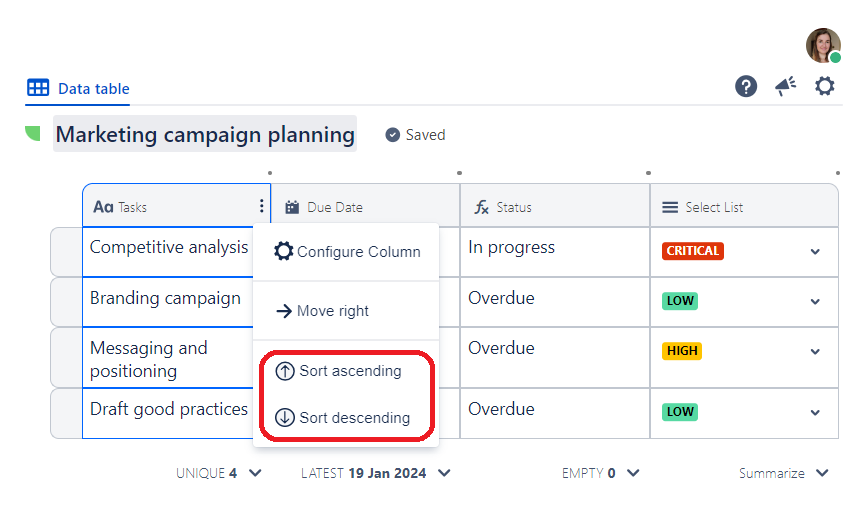Viewport: 861px width, 519px height.
Task: Click the user profile avatar
Action: [823, 45]
